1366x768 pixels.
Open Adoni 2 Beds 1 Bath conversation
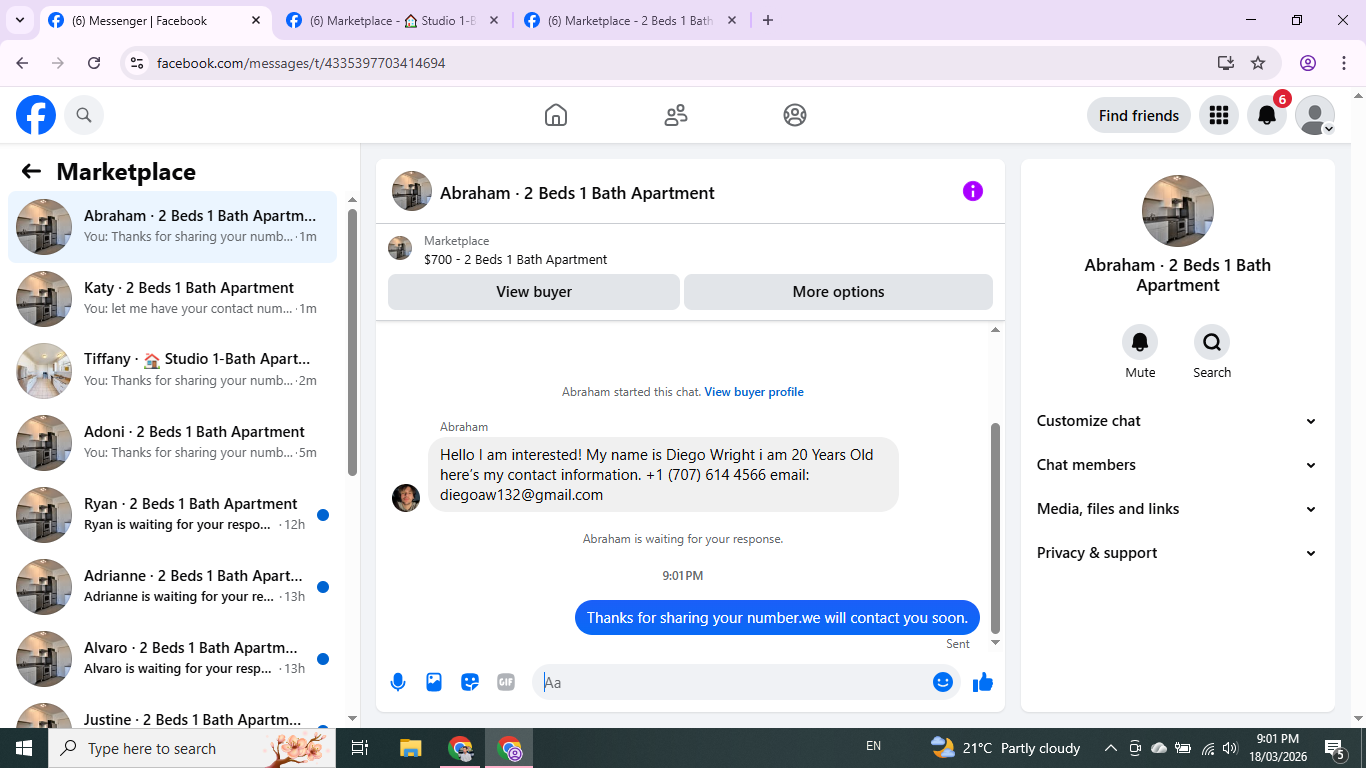[x=172, y=442]
